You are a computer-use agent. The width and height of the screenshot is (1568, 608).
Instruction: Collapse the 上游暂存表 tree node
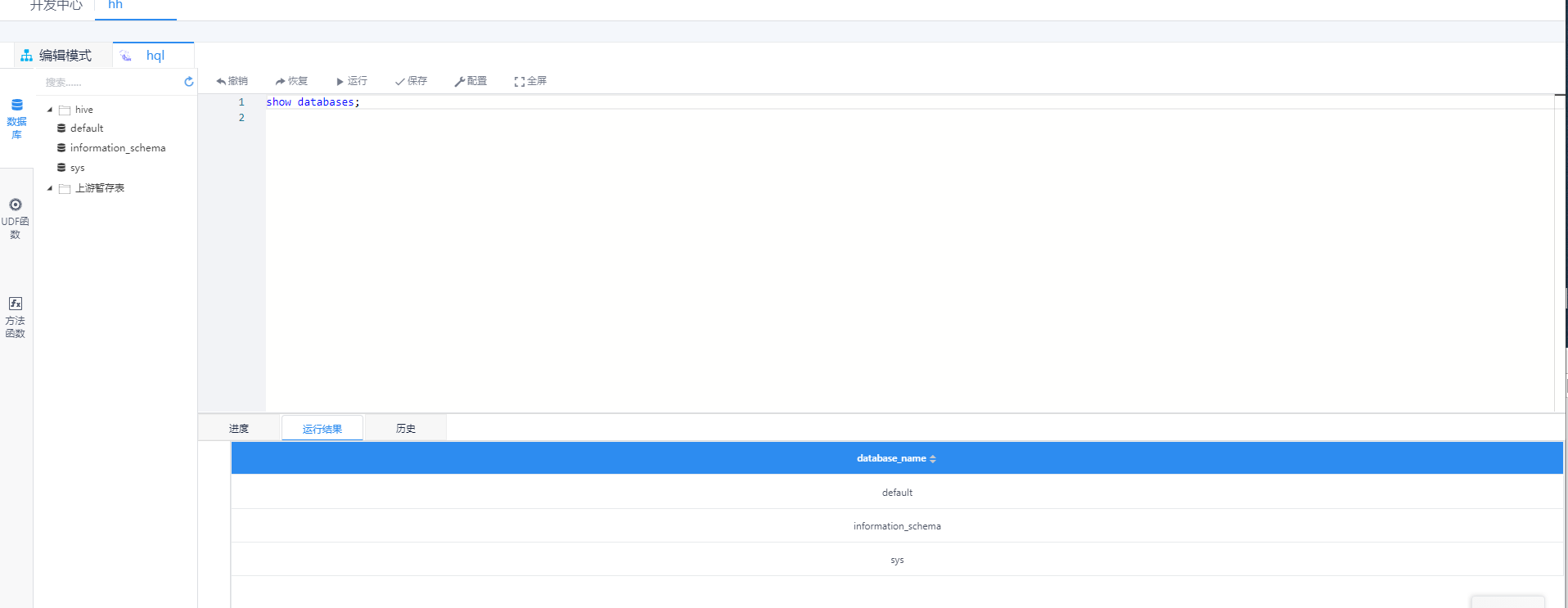pos(50,188)
